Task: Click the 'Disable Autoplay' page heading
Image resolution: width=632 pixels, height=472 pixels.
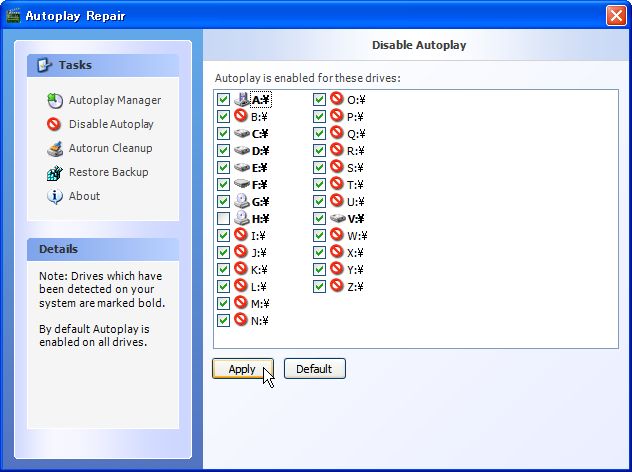Action: point(419,45)
